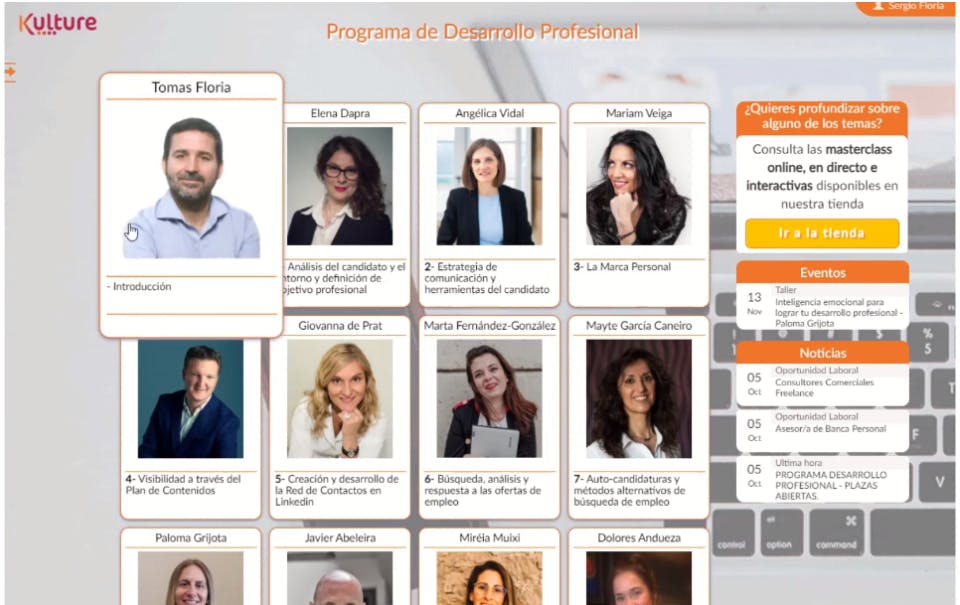The height and width of the screenshot is (605, 960).
Task: Click the Javier Abeleira name heading
Action: click(340, 538)
